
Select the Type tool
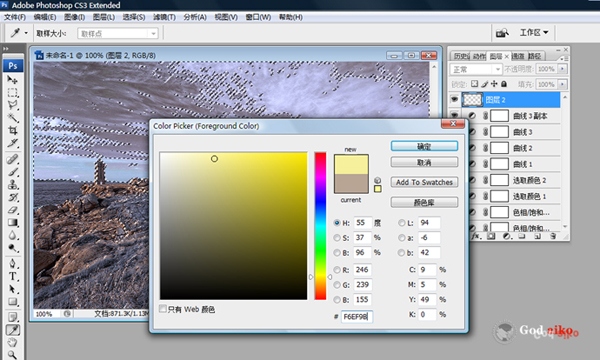tap(13, 276)
